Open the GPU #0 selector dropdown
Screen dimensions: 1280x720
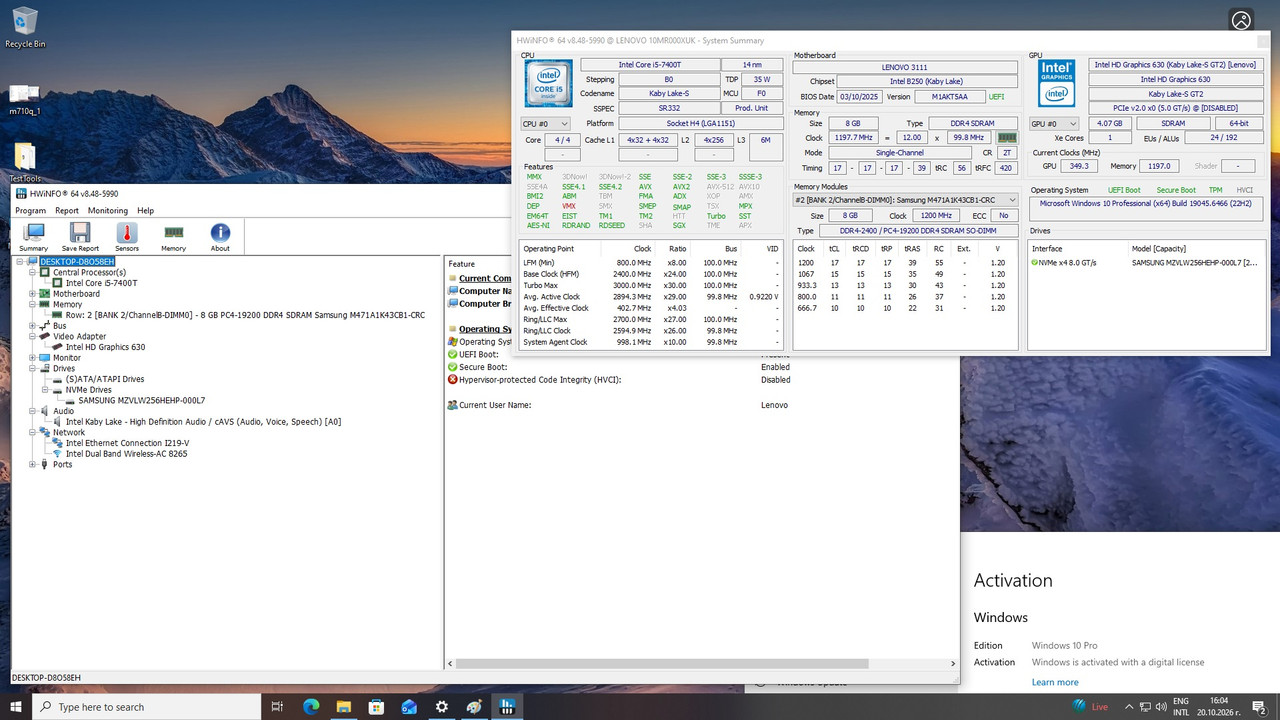[1054, 124]
